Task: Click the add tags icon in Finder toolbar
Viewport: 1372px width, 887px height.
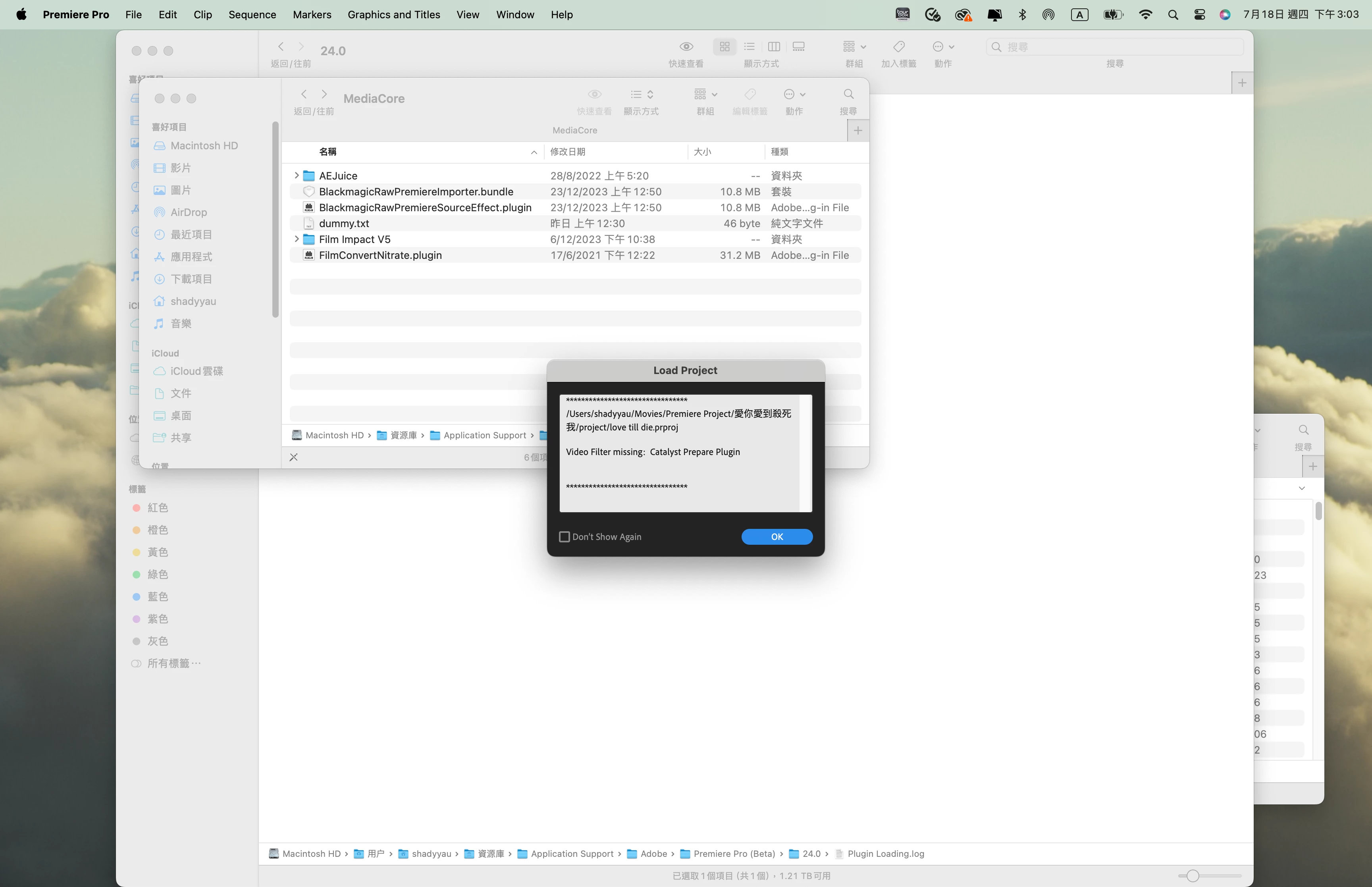Action: [898, 47]
